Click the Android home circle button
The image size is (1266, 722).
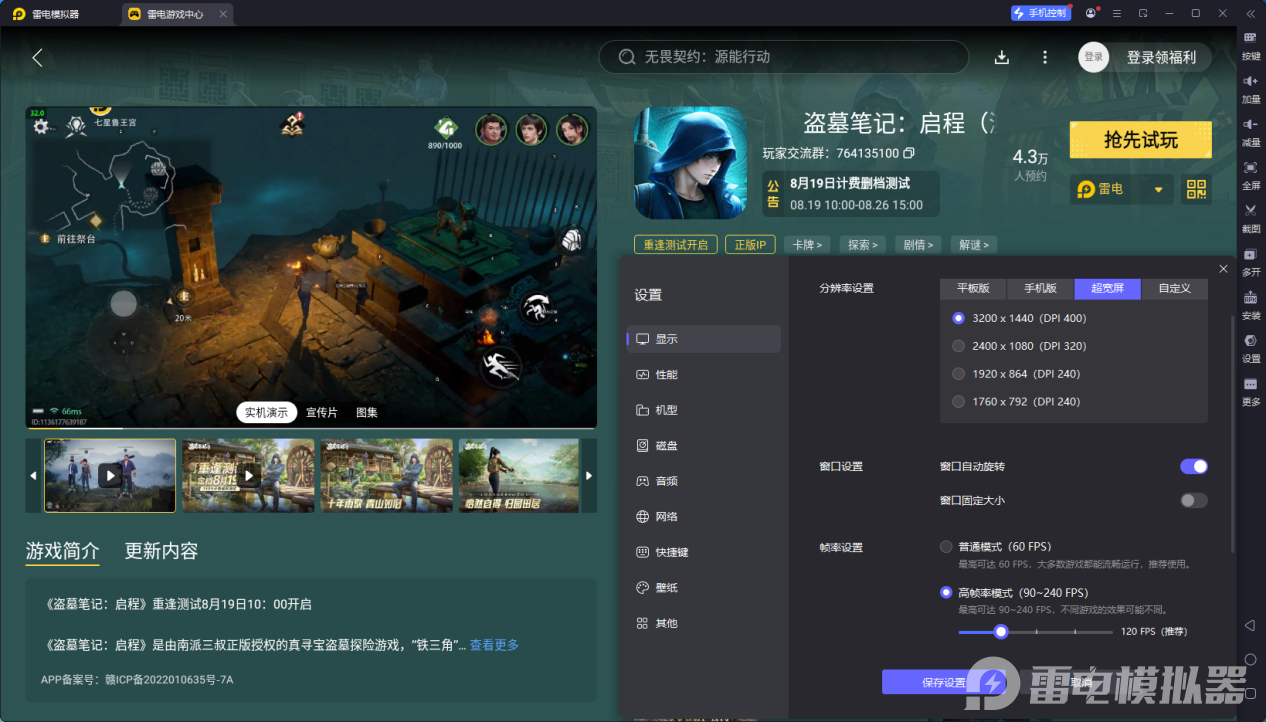(1250, 660)
